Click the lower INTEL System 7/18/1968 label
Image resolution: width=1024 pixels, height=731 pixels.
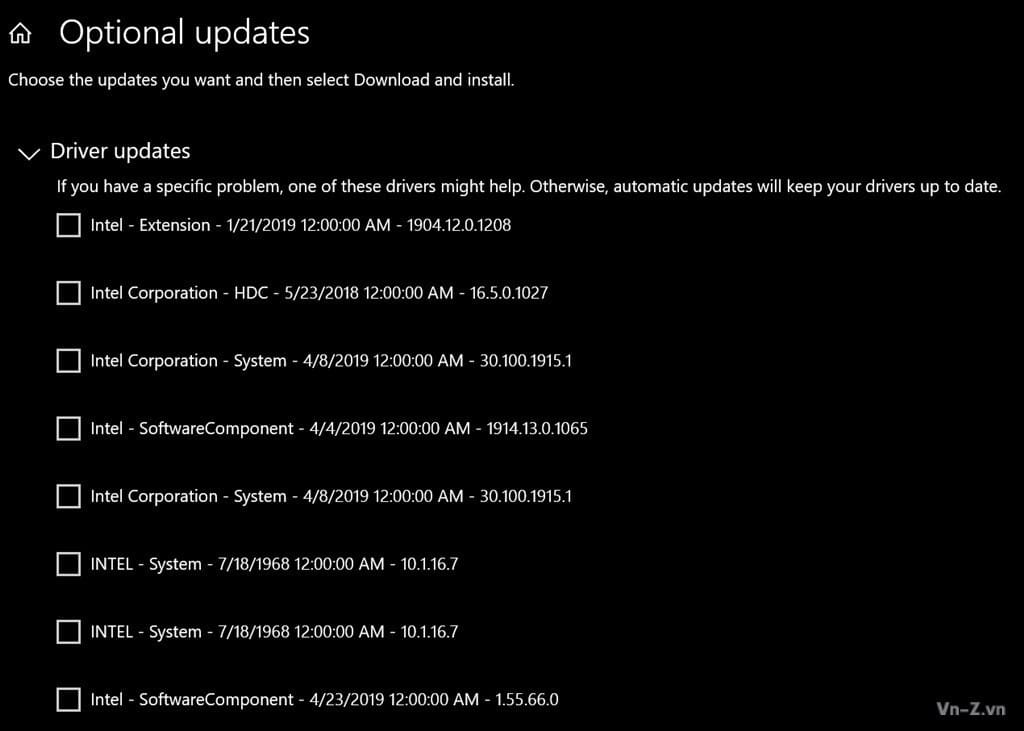pos(274,632)
